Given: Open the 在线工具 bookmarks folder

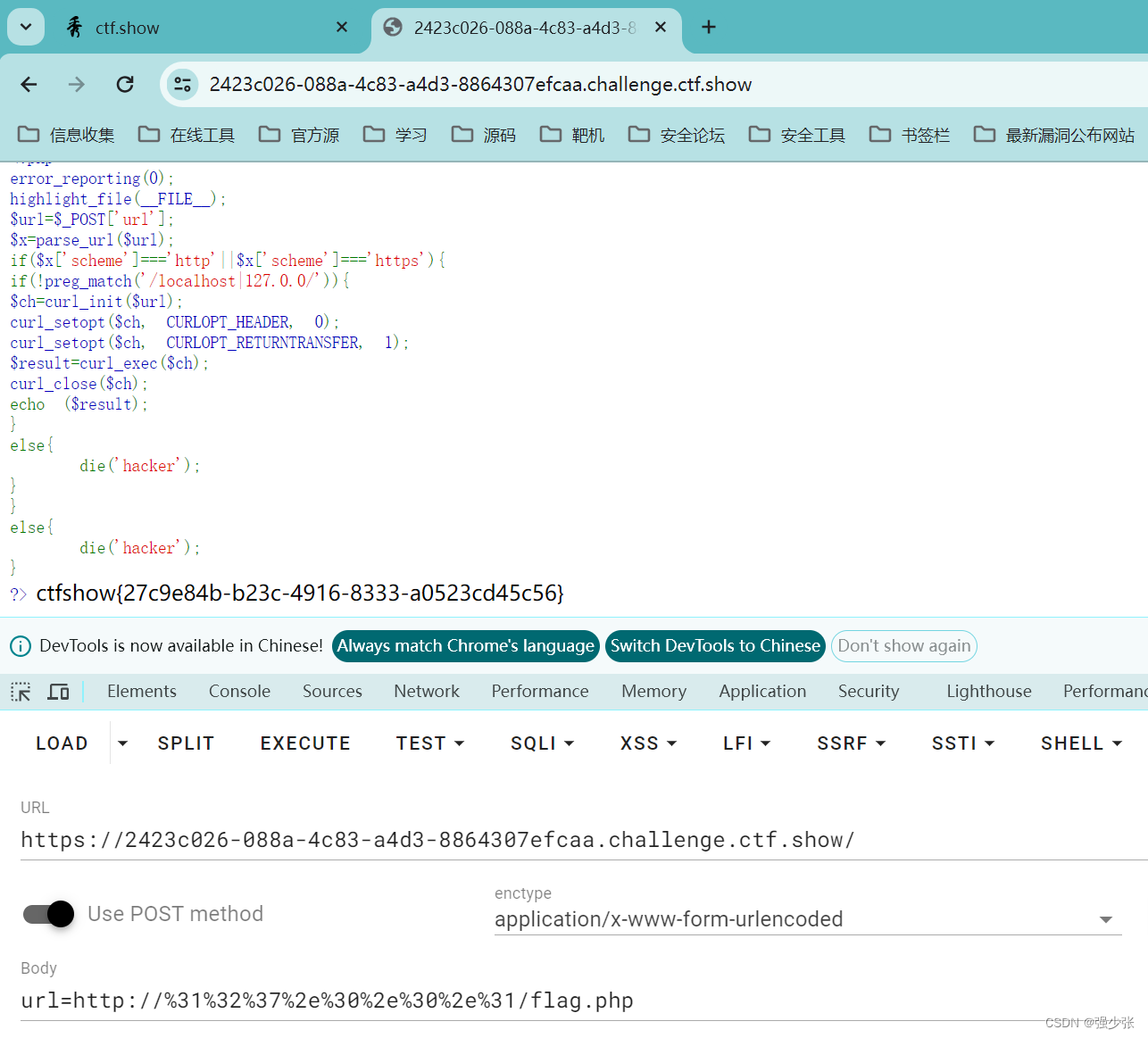Looking at the screenshot, I should [x=187, y=135].
